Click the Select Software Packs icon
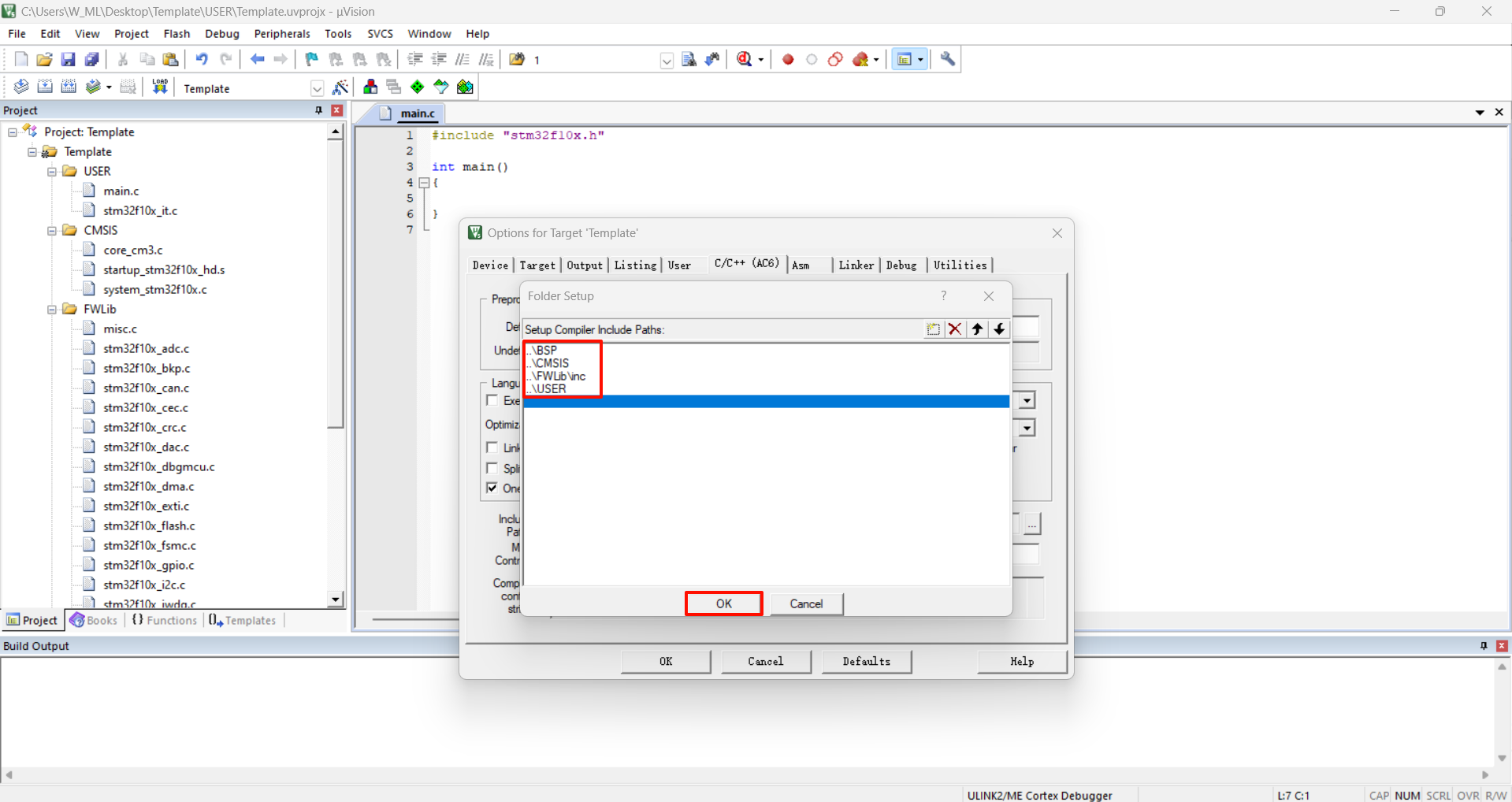 pyautogui.click(x=441, y=87)
